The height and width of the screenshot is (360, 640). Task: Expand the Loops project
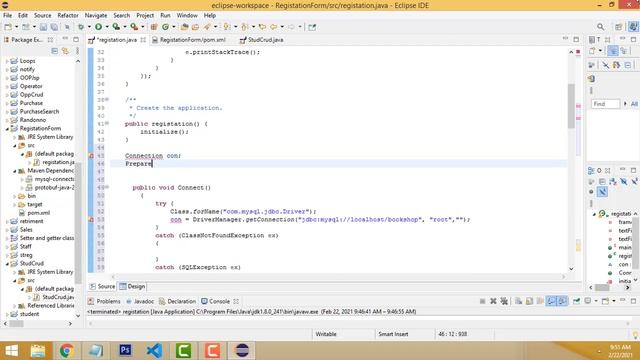point(7,61)
